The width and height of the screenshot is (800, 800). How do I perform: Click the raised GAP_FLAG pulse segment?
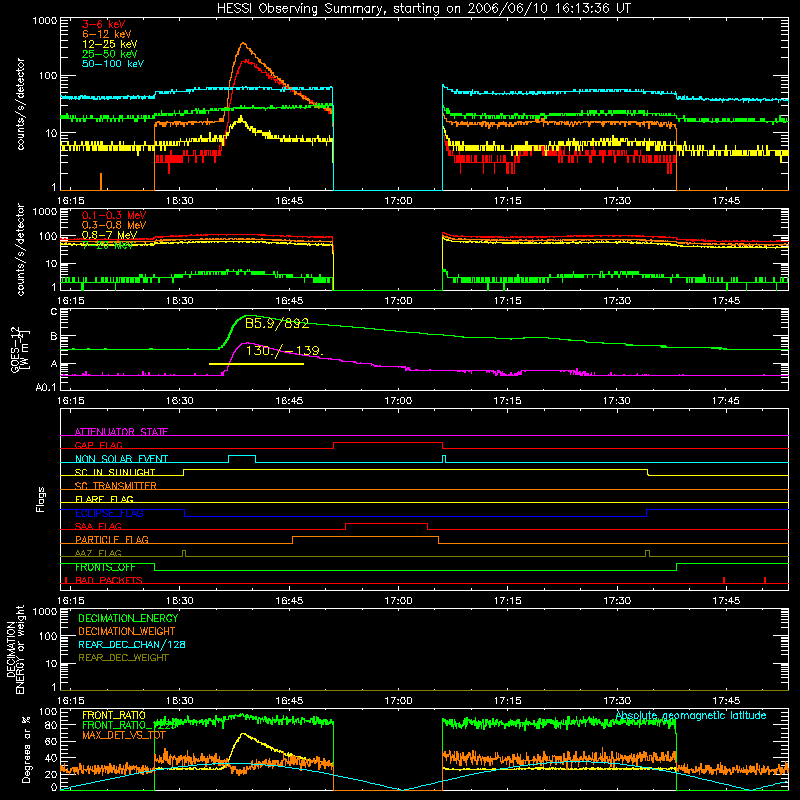(x=388, y=443)
